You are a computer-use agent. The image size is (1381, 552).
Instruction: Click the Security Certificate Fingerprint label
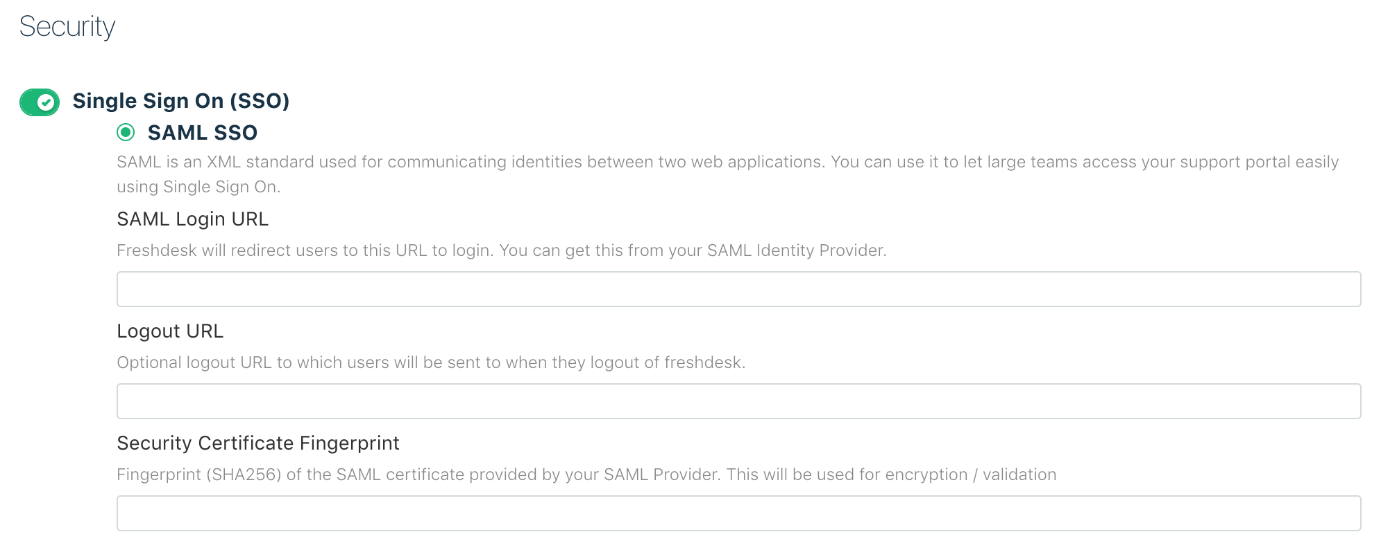[x=258, y=443]
